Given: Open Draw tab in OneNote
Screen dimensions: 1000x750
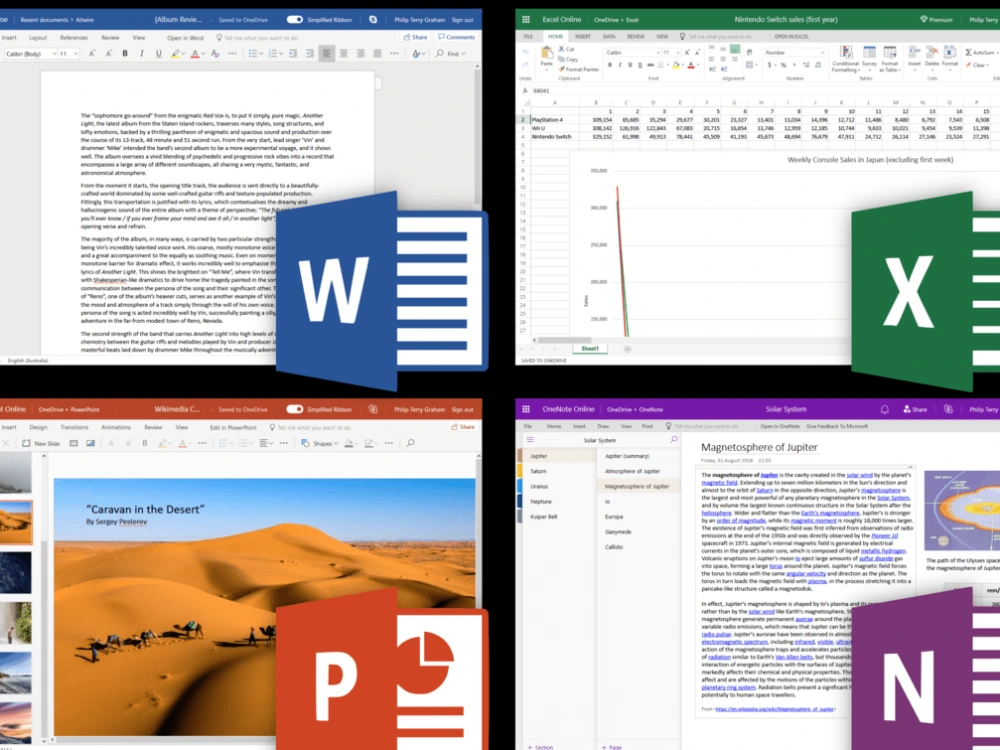Looking at the screenshot, I should pos(603,426).
